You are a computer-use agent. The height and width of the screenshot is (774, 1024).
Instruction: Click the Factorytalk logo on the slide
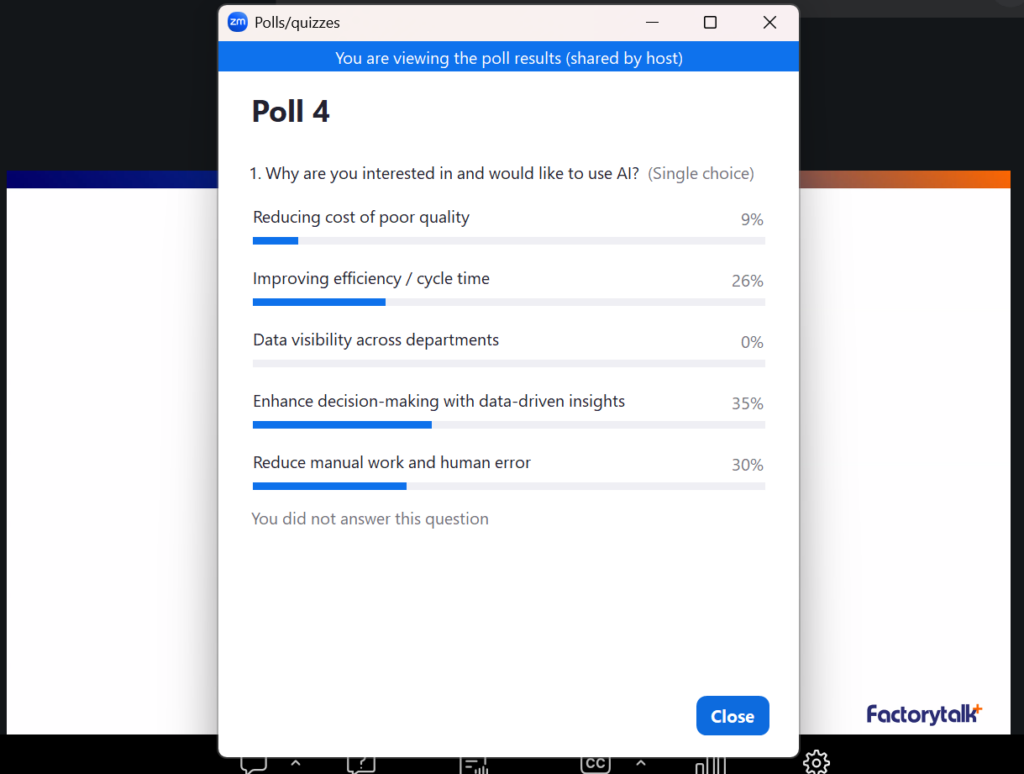[x=924, y=714]
